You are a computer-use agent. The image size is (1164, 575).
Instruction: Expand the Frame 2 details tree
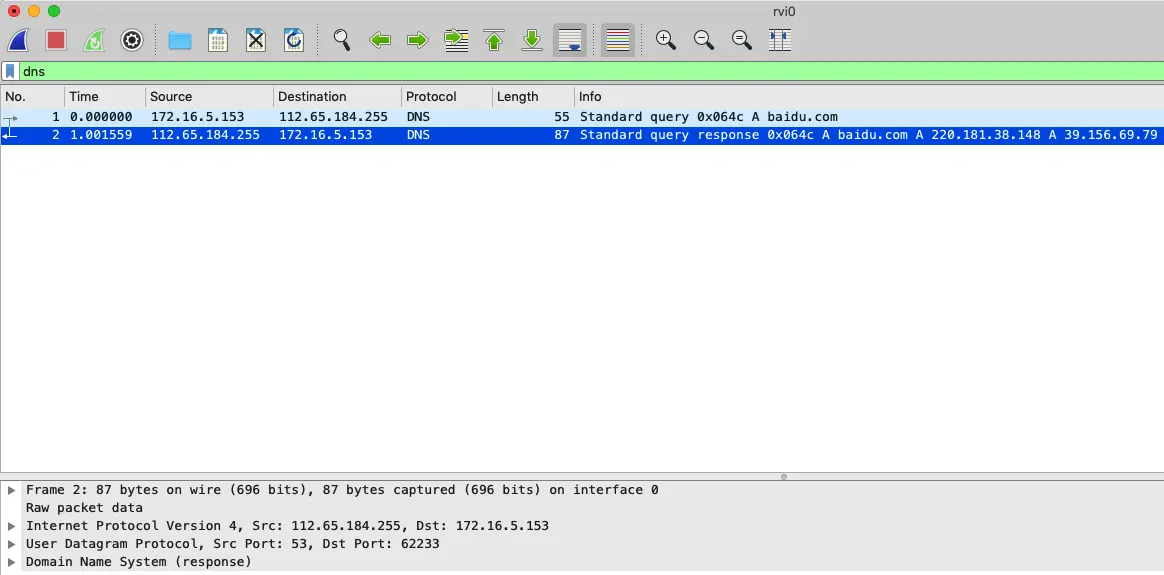click(11, 490)
